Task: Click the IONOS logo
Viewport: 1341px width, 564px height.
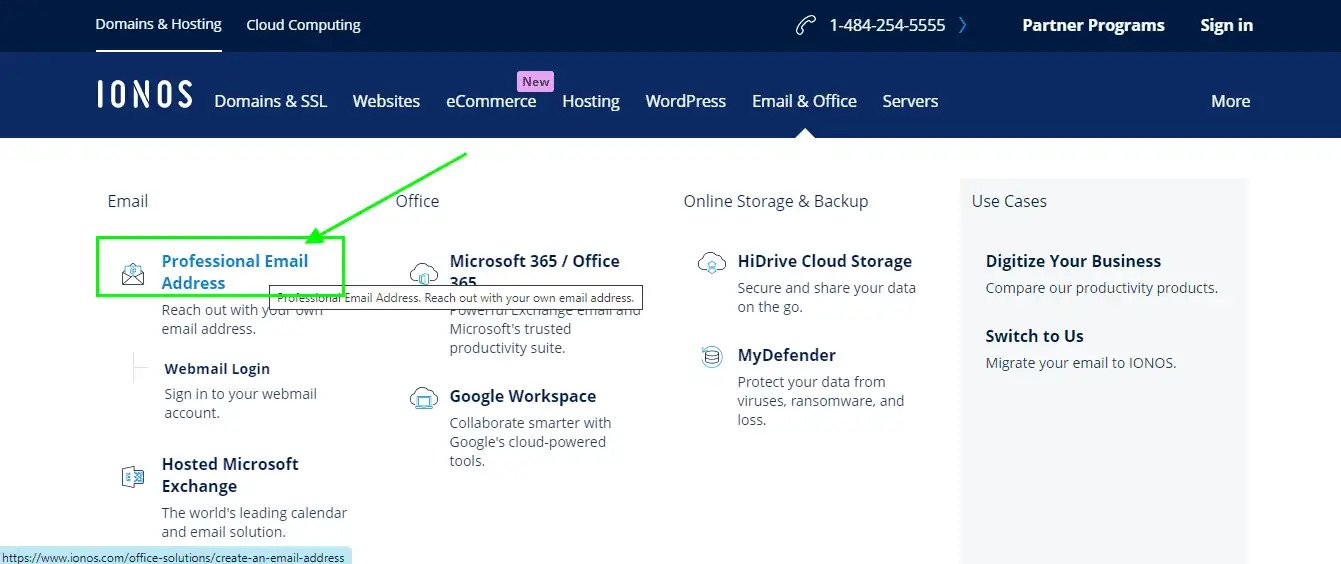Action: pos(145,94)
